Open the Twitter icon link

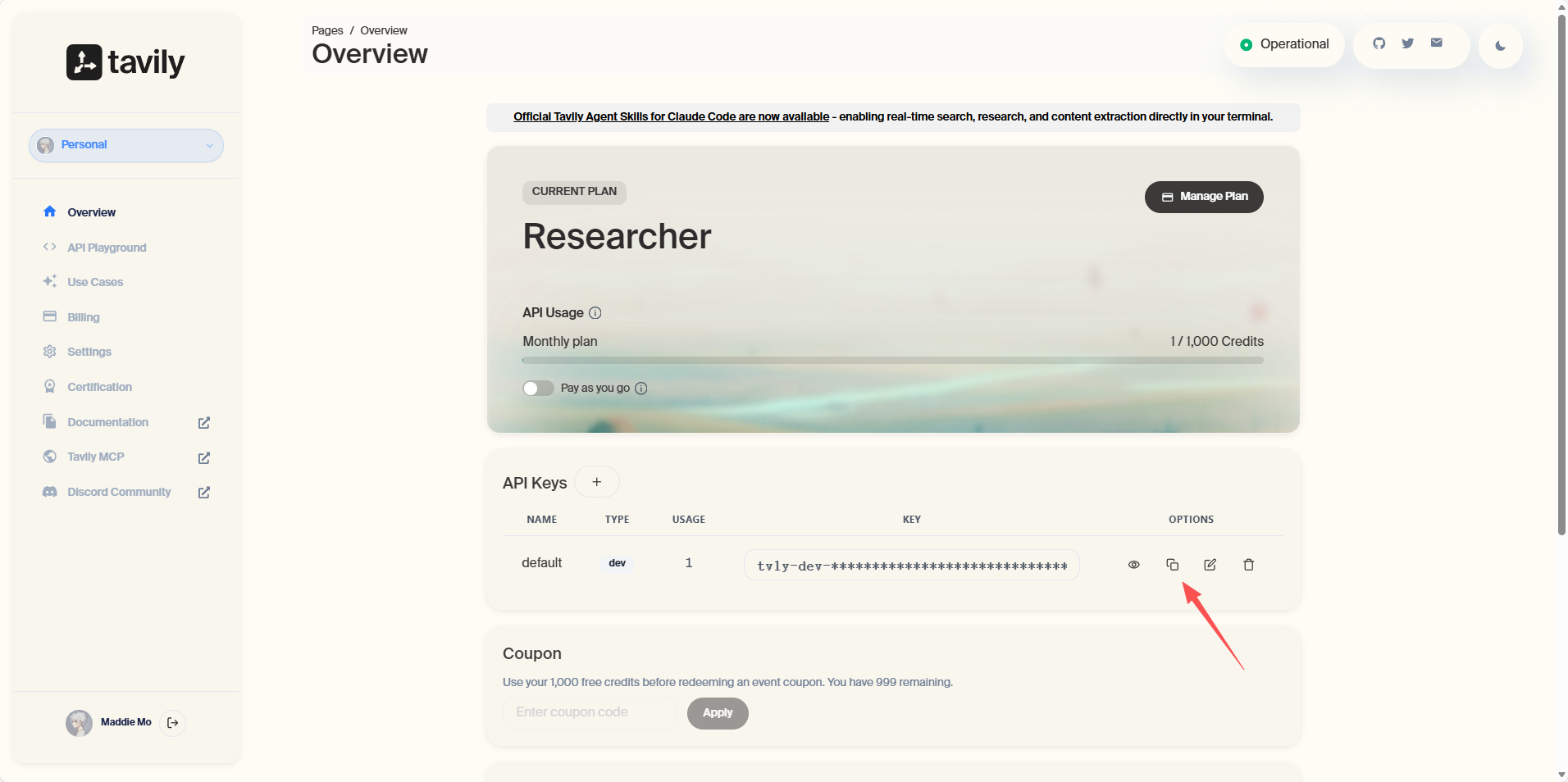[1408, 43]
